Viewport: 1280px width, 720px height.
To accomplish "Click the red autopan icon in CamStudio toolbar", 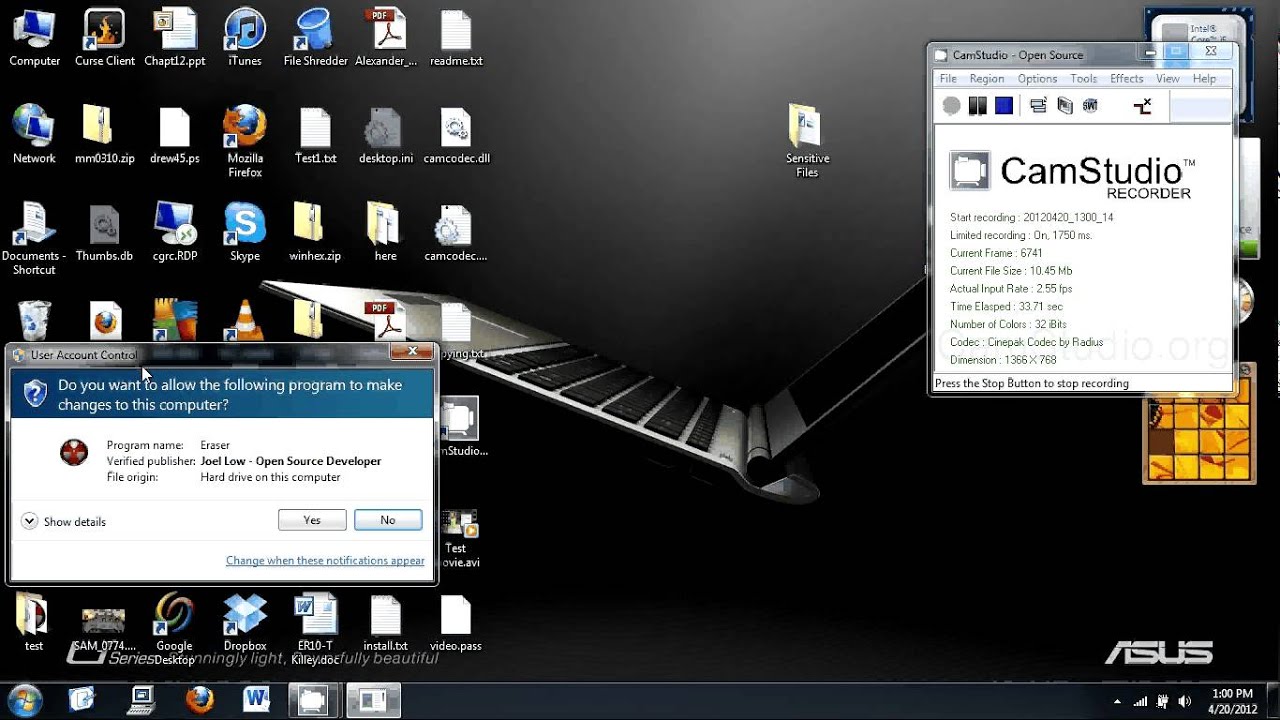I will click(x=1143, y=106).
